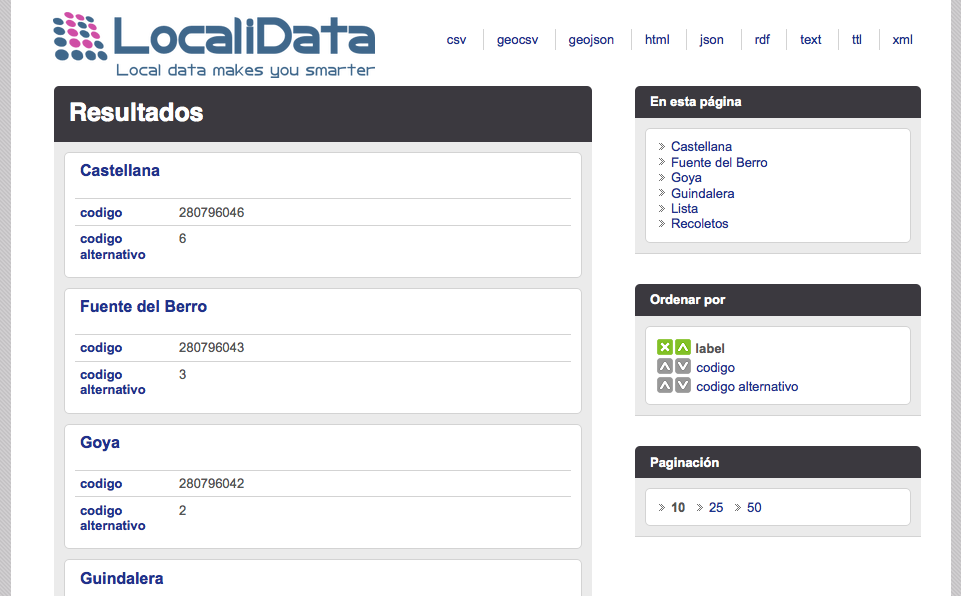The width and height of the screenshot is (961, 596).
Task: Sort codigo descending with down arrow
Action: (x=683, y=366)
